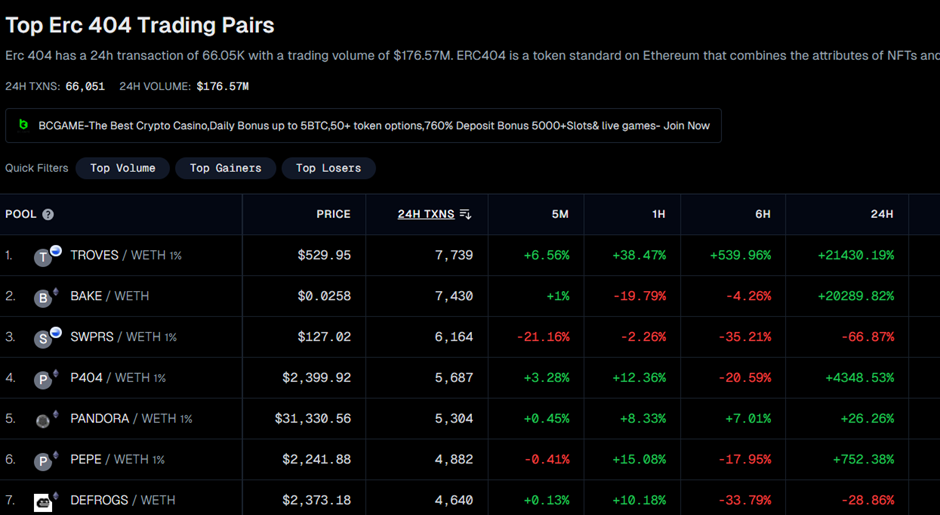The width and height of the screenshot is (940, 515).
Task: Click P404 6H change -20.59%
Action: (x=745, y=378)
